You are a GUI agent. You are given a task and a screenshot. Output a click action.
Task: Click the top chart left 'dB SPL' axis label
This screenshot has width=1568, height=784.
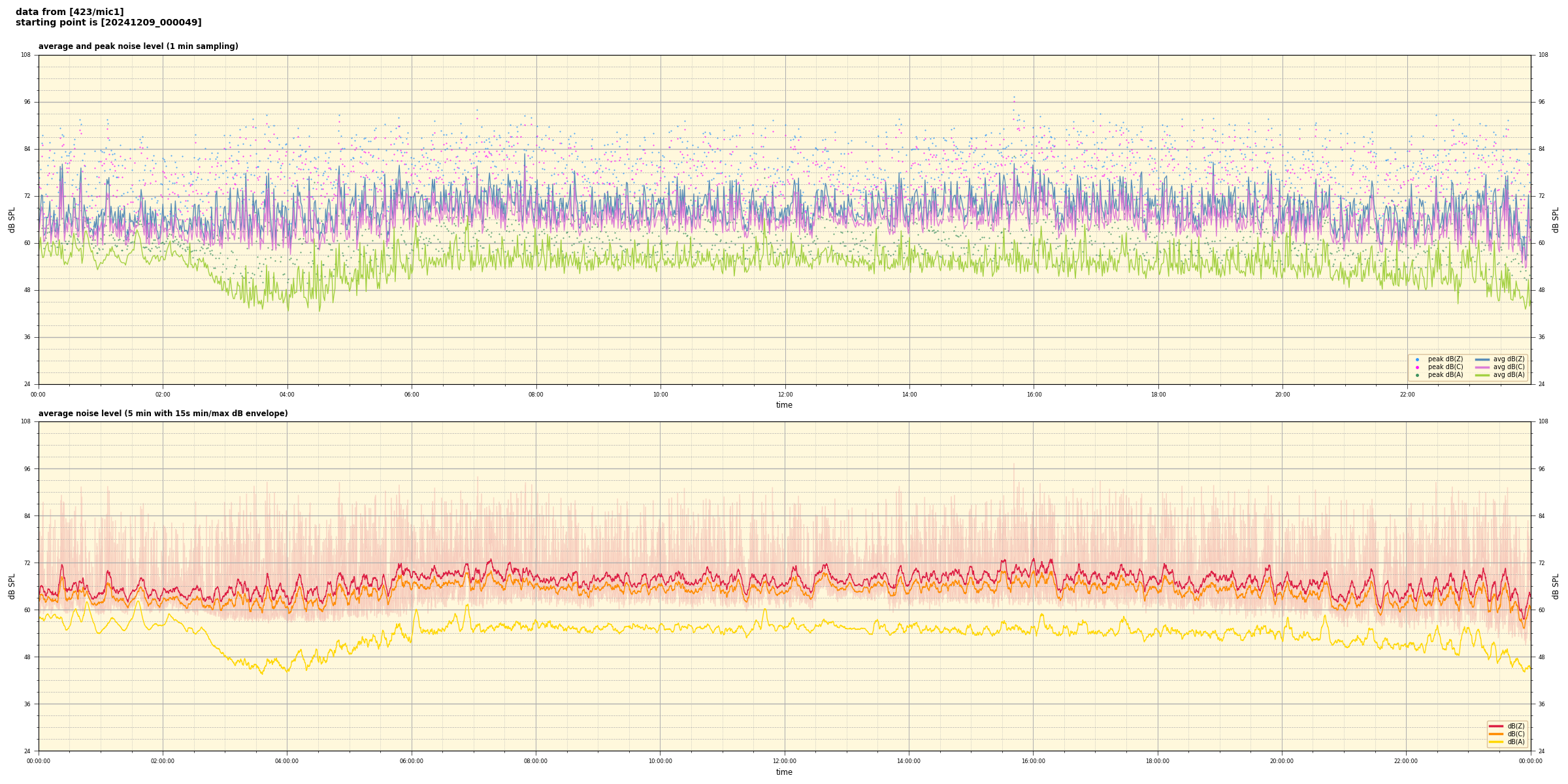click(12, 220)
